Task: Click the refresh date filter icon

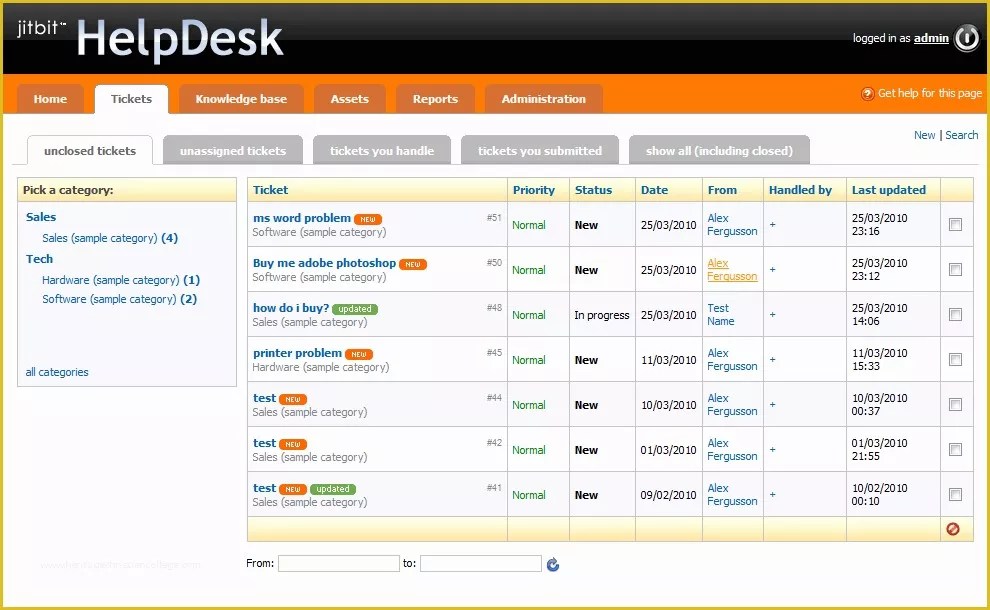Action: click(x=552, y=564)
